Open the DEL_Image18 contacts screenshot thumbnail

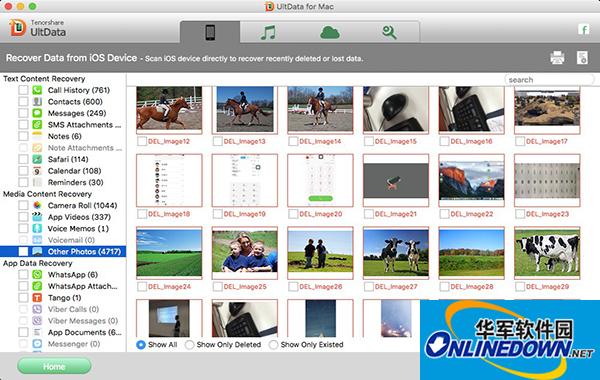pyautogui.click(x=169, y=180)
